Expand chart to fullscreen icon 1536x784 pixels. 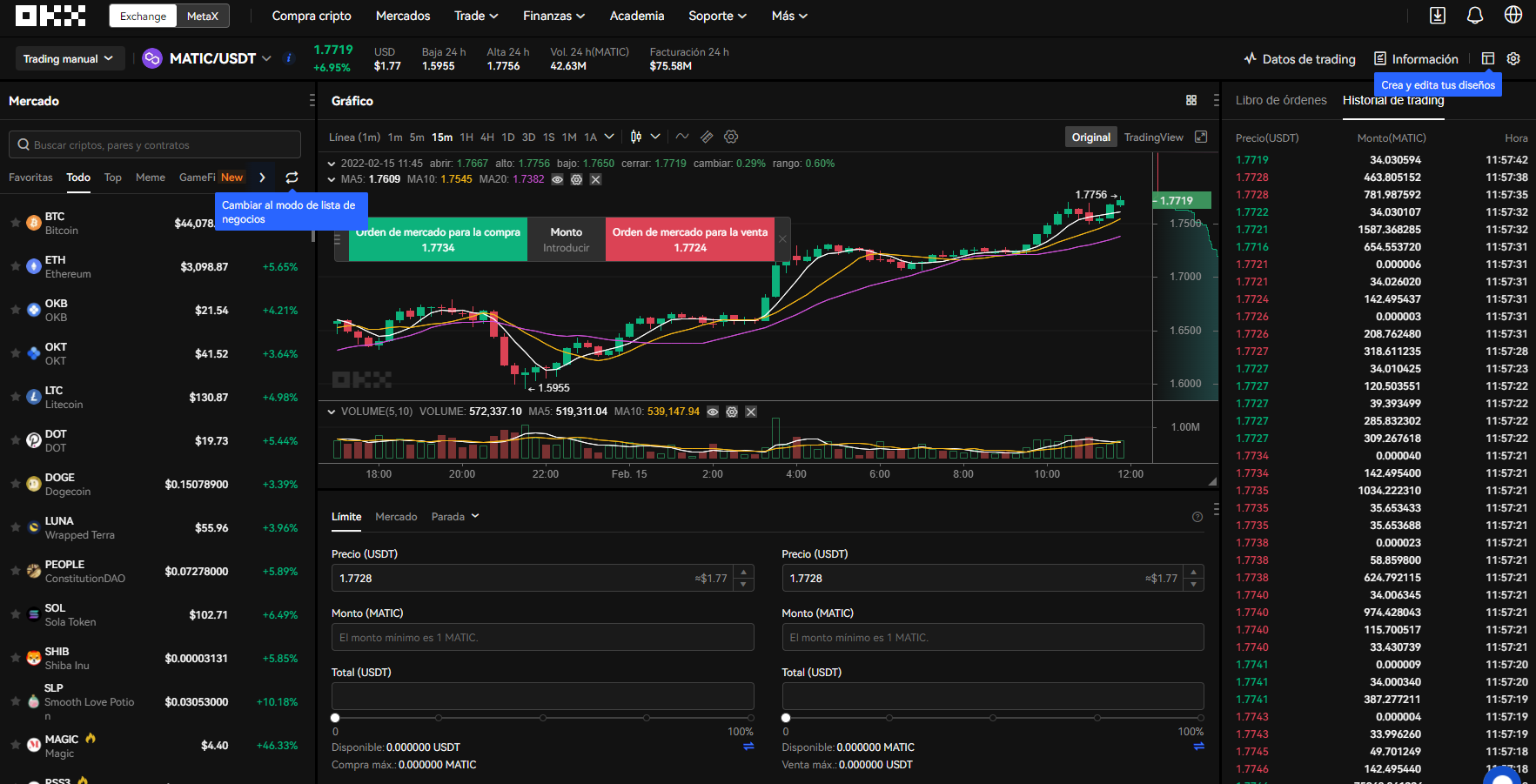click(1201, 137)
